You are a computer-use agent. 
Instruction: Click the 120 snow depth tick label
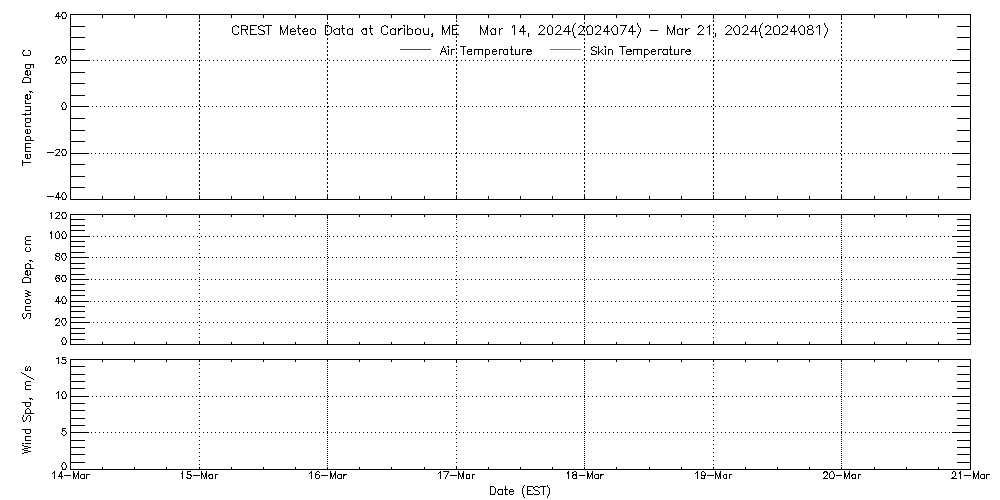[56, 216]
